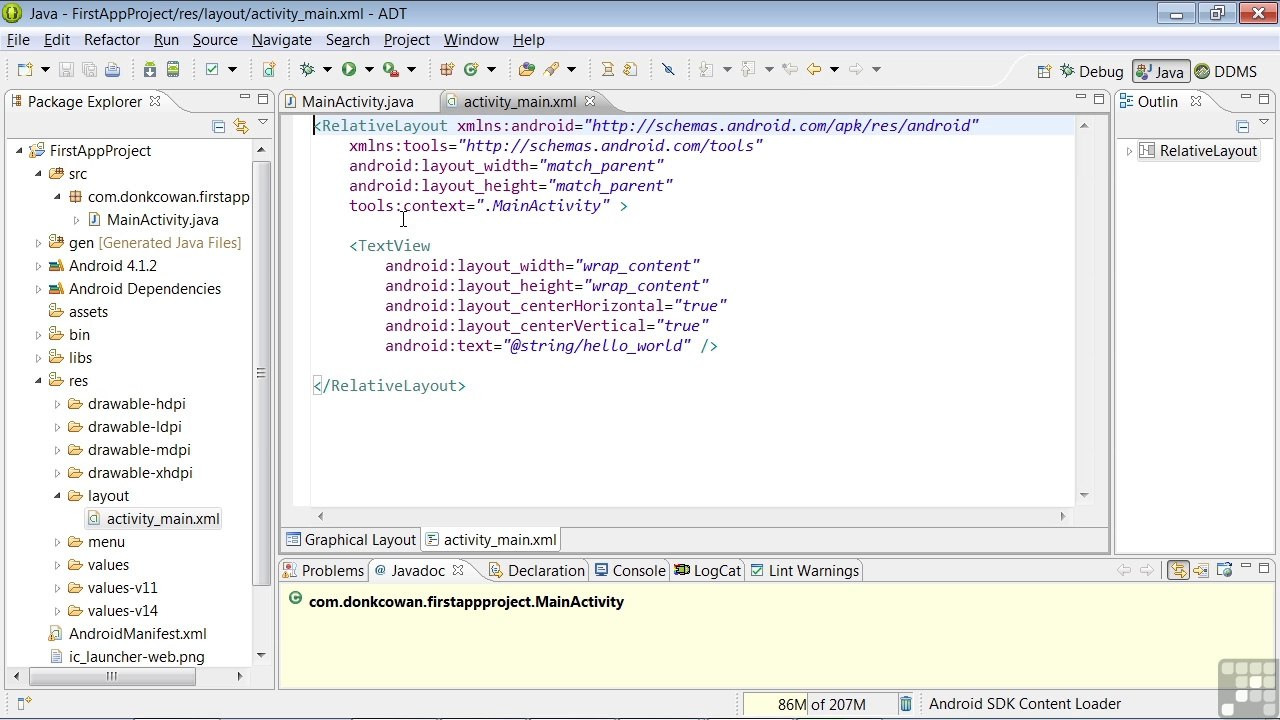Expand the gen Generated Java Files node
Screen dimensions: 1280x720
click(x=38, y=242)
